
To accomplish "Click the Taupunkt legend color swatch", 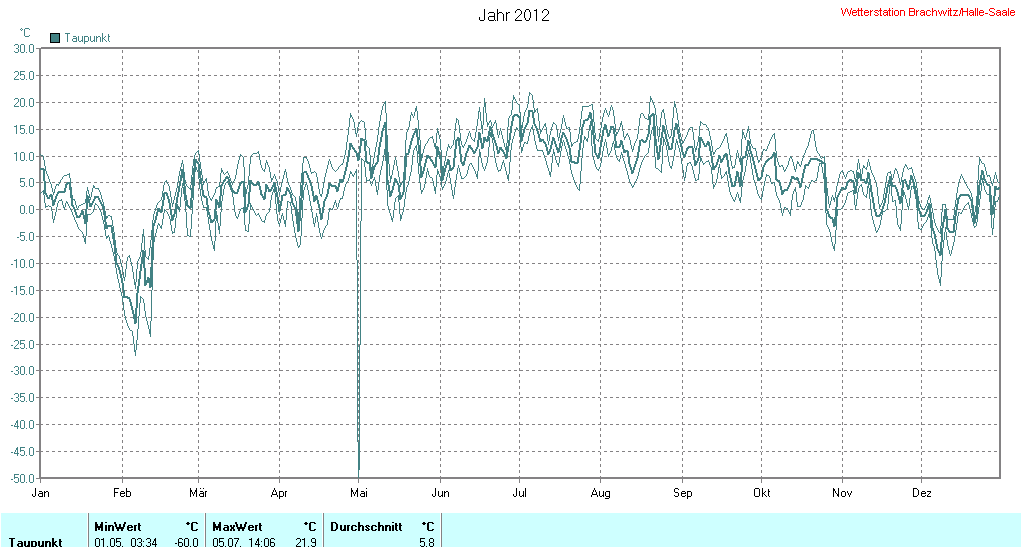I will click(x=55, y=38).
